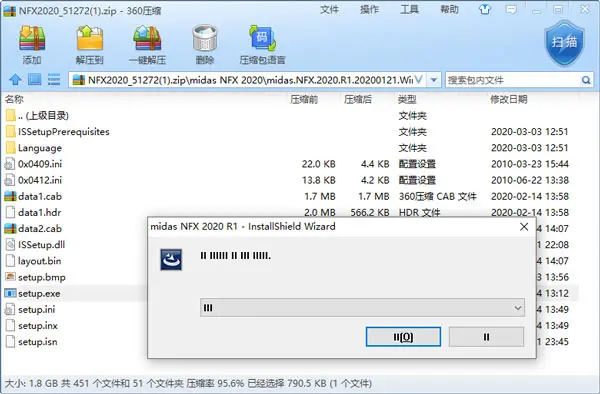Open the 操作 menu
The image size is (600, 394).
[369, 9]
